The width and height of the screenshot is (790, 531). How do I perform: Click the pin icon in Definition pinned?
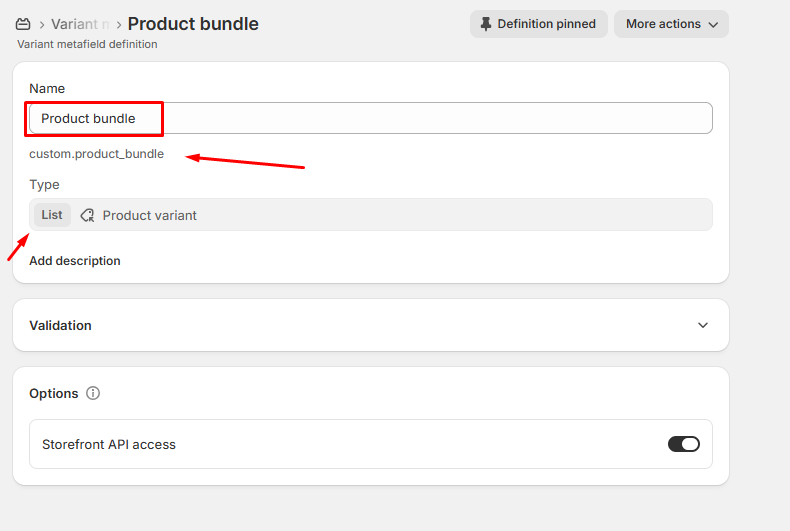point(486,24)
